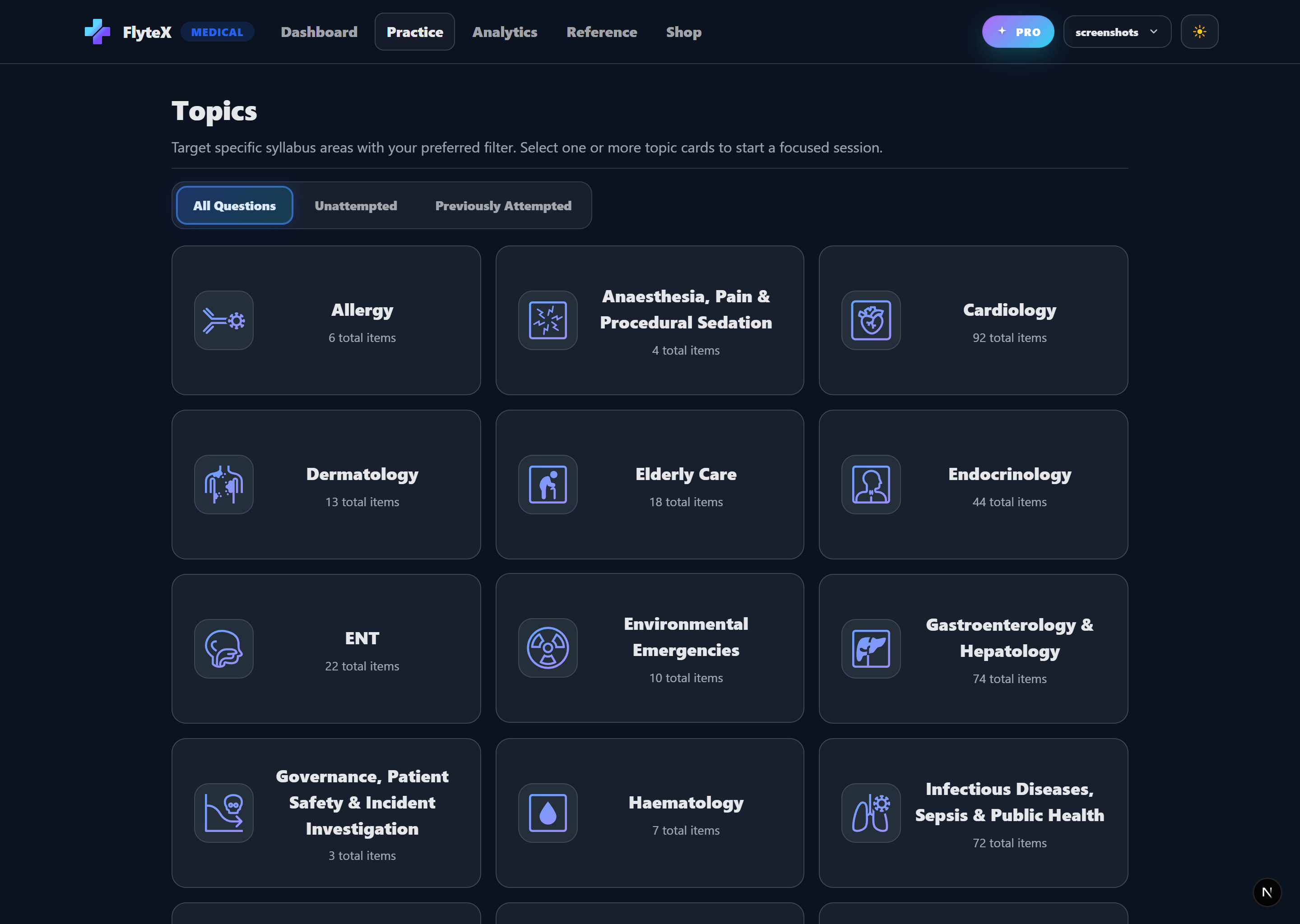This screenshot has width=1300, height=924.
Task: Click the Gastroenterology liver icon
Action: click(x=871, y=649)
